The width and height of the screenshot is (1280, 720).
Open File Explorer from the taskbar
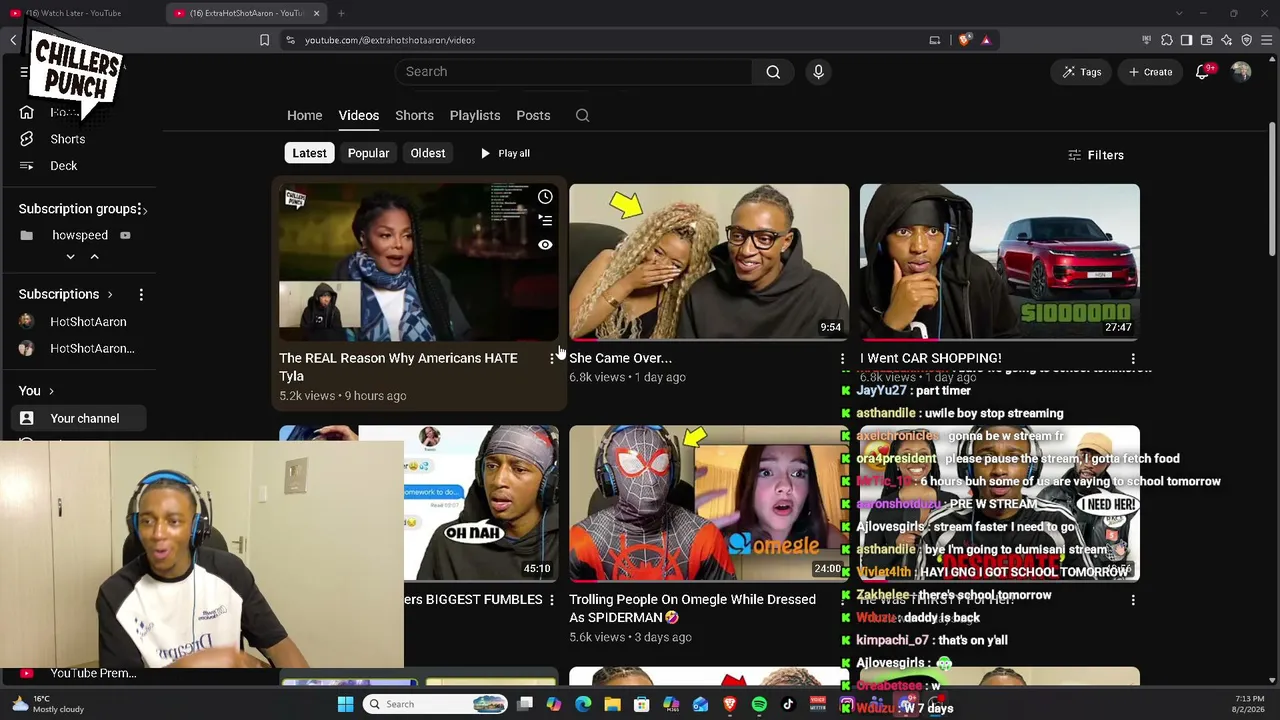point(612,704)
